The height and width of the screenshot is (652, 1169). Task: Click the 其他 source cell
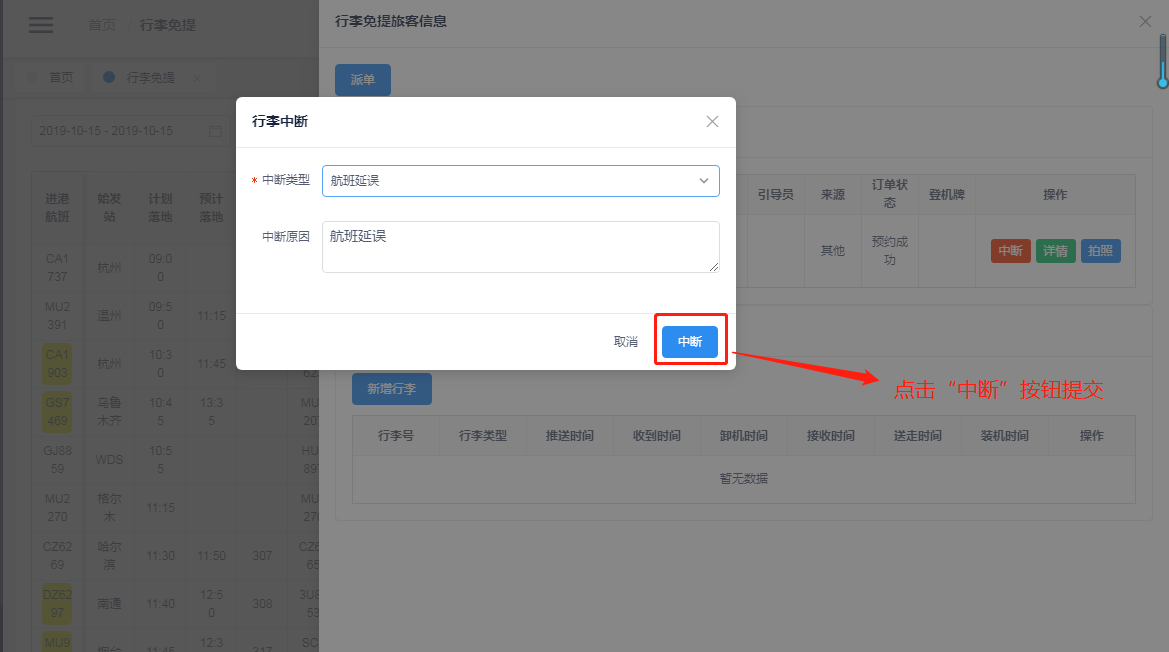(x=833, y=251)
